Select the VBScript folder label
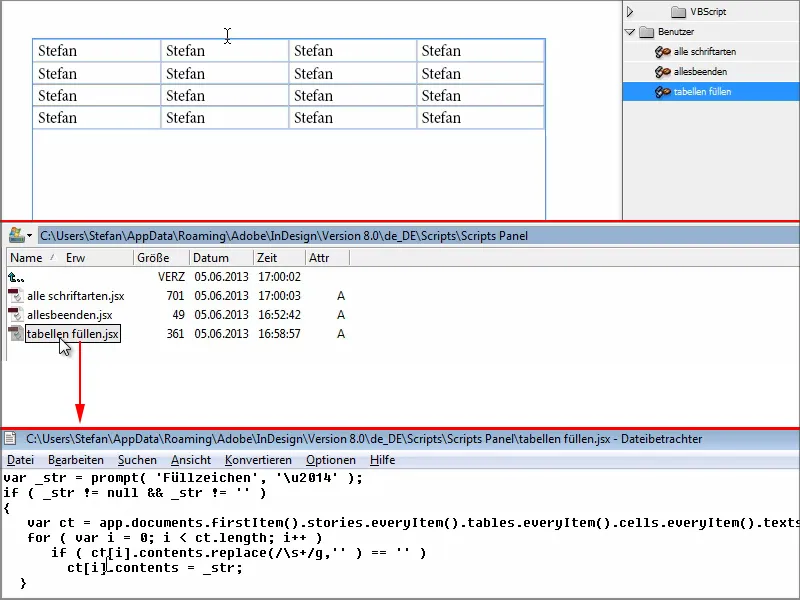Viewport: 800px width, 600px height. point(708,11)
